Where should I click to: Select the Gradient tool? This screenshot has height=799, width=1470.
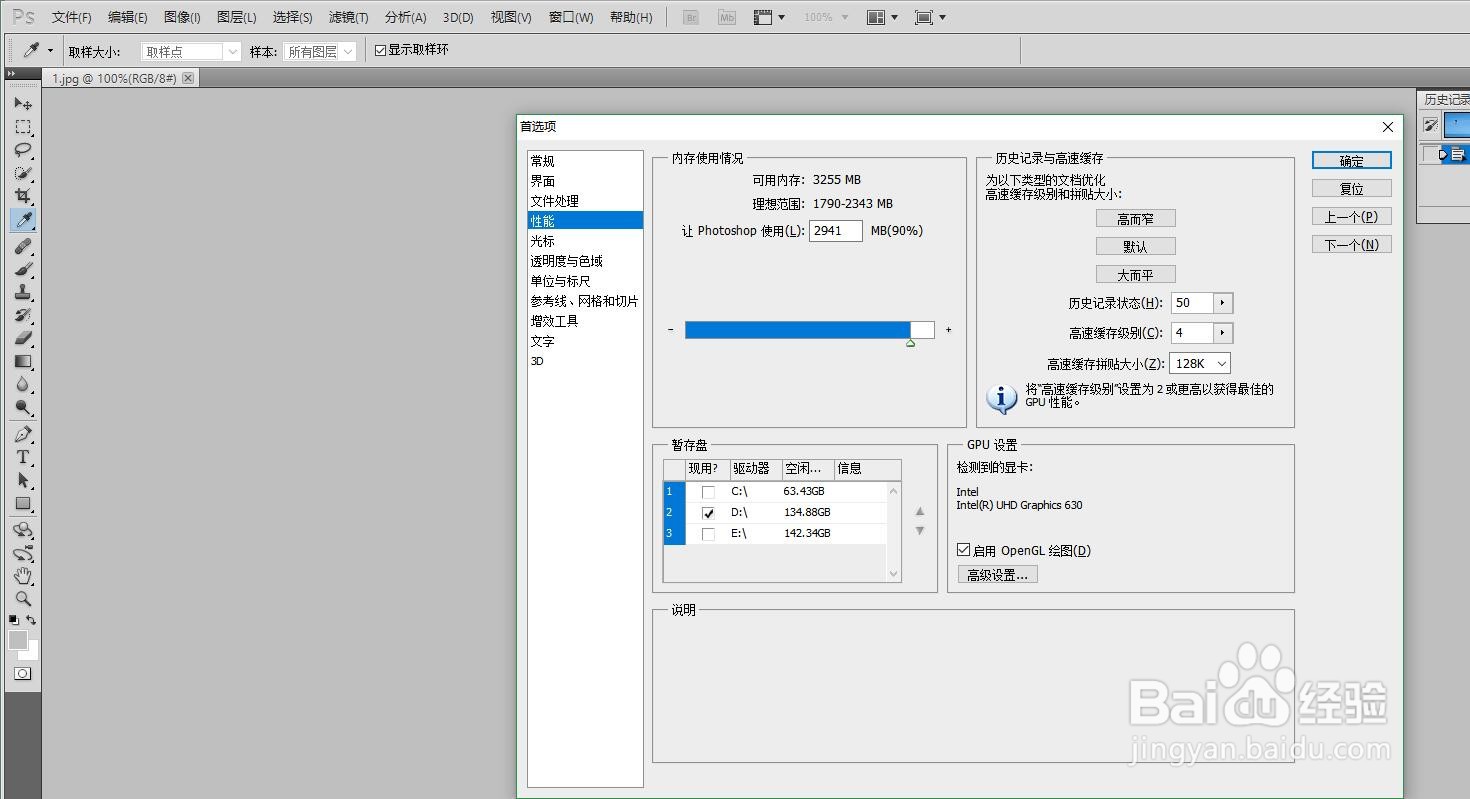coord(23,361)
